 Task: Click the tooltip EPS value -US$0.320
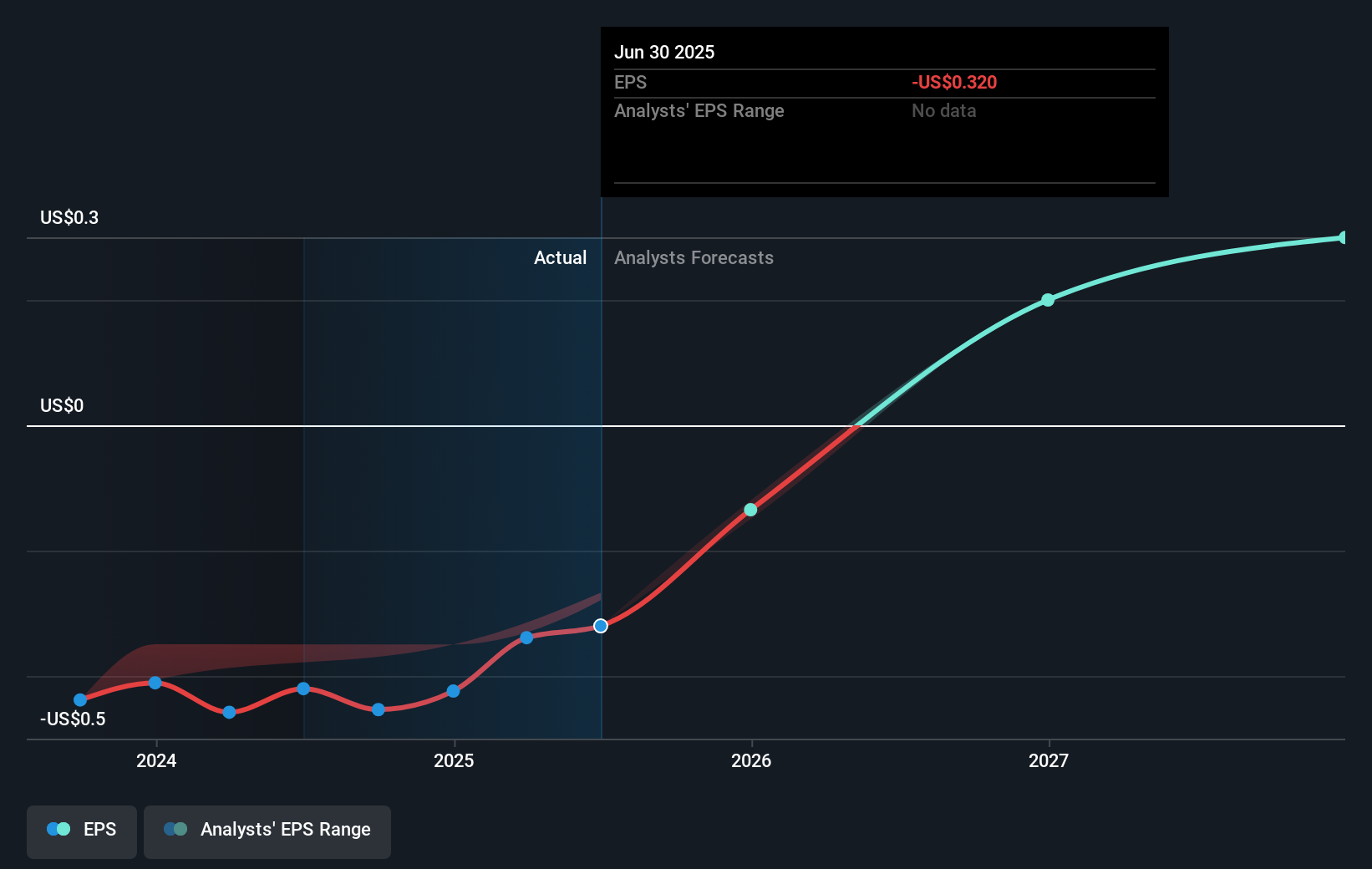(954, 82)
